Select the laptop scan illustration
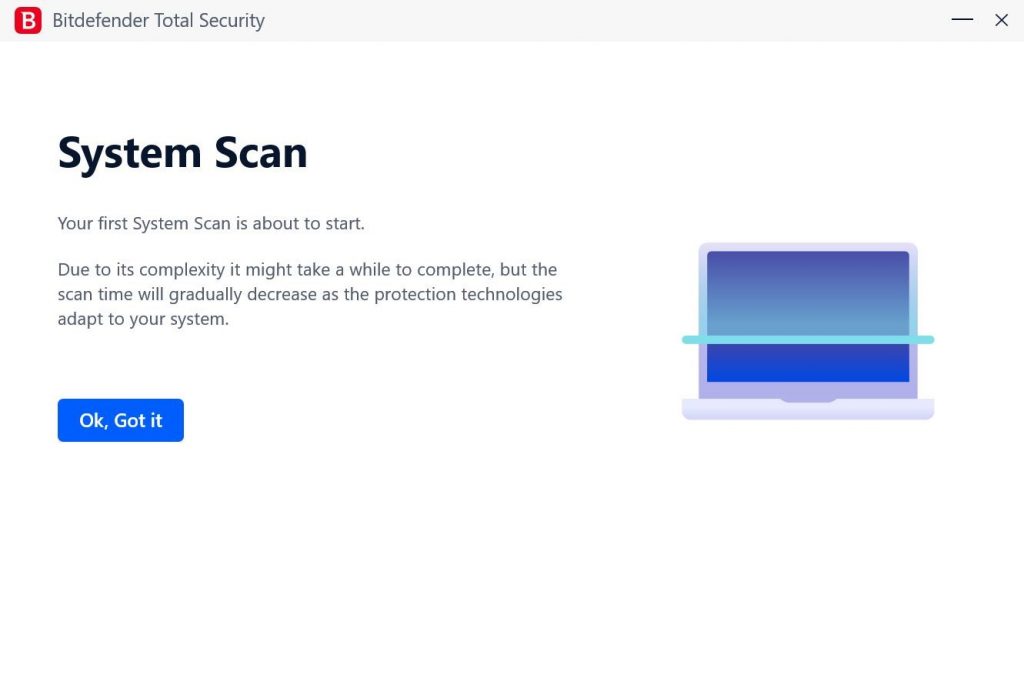This screenshot has height=682, width=1024. (x=807, y=330)
